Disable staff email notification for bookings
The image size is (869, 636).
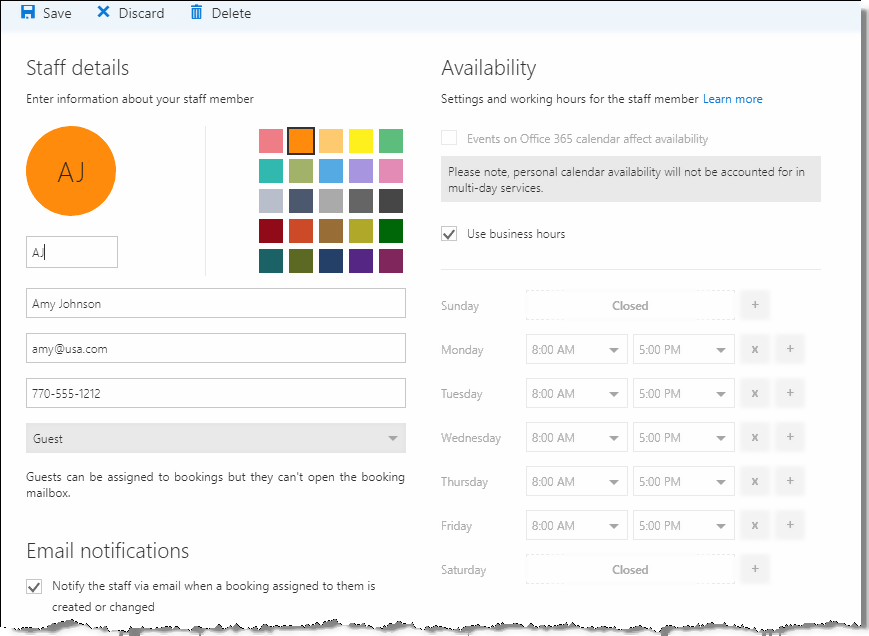[34, 587]
